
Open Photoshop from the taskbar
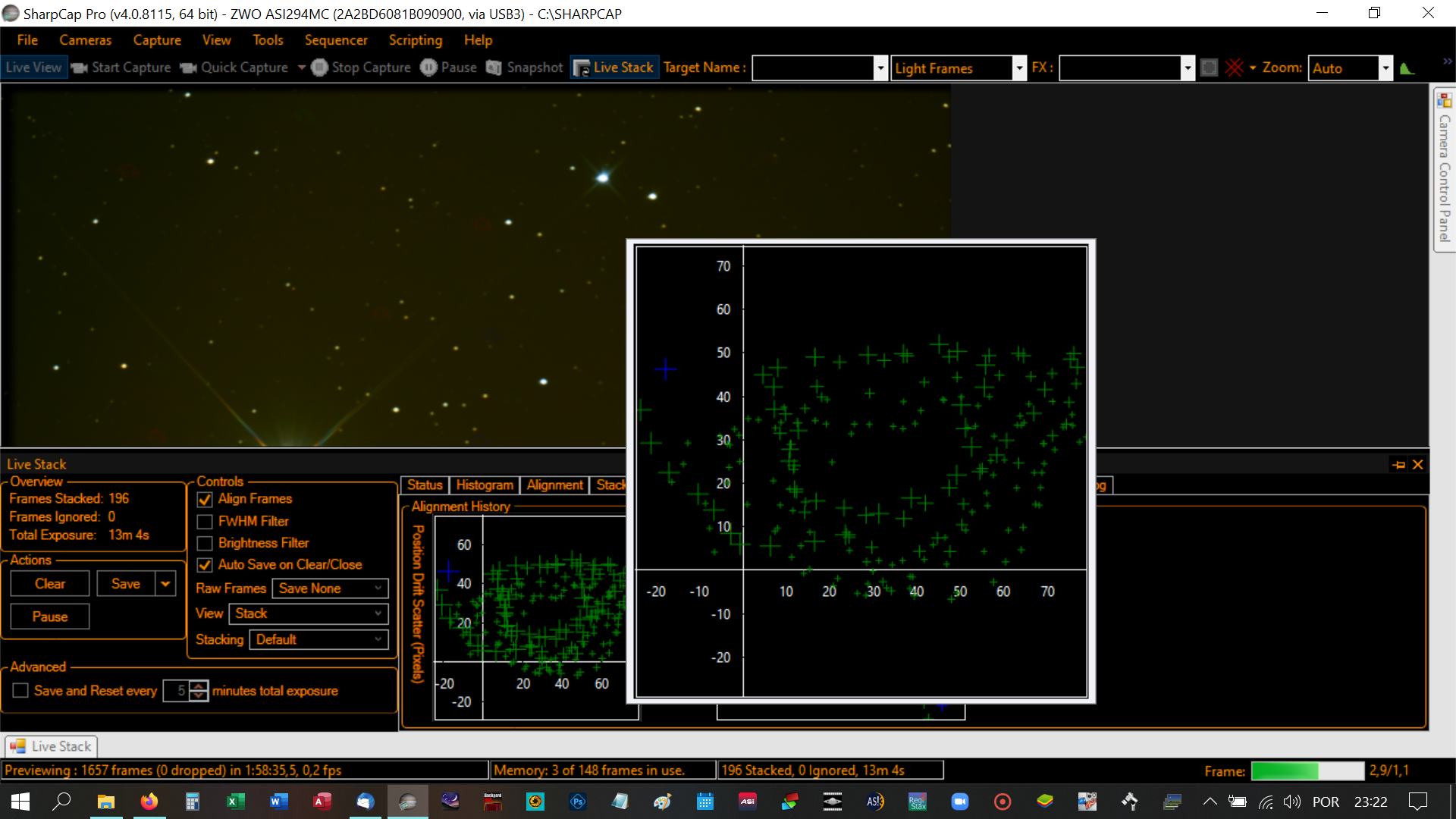[x=578, y=802]
